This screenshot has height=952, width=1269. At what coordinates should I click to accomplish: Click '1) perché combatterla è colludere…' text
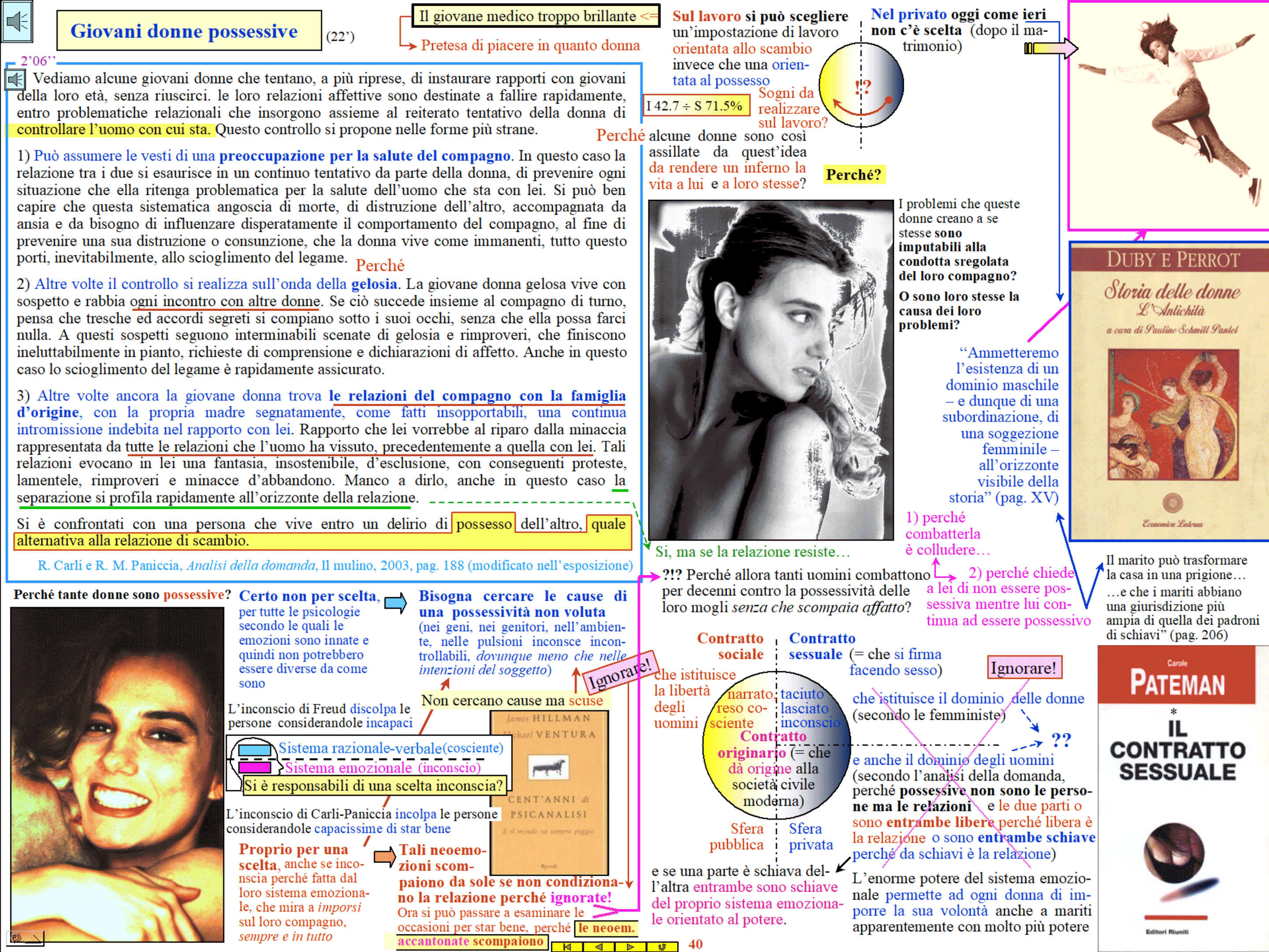tap(947, 533)
